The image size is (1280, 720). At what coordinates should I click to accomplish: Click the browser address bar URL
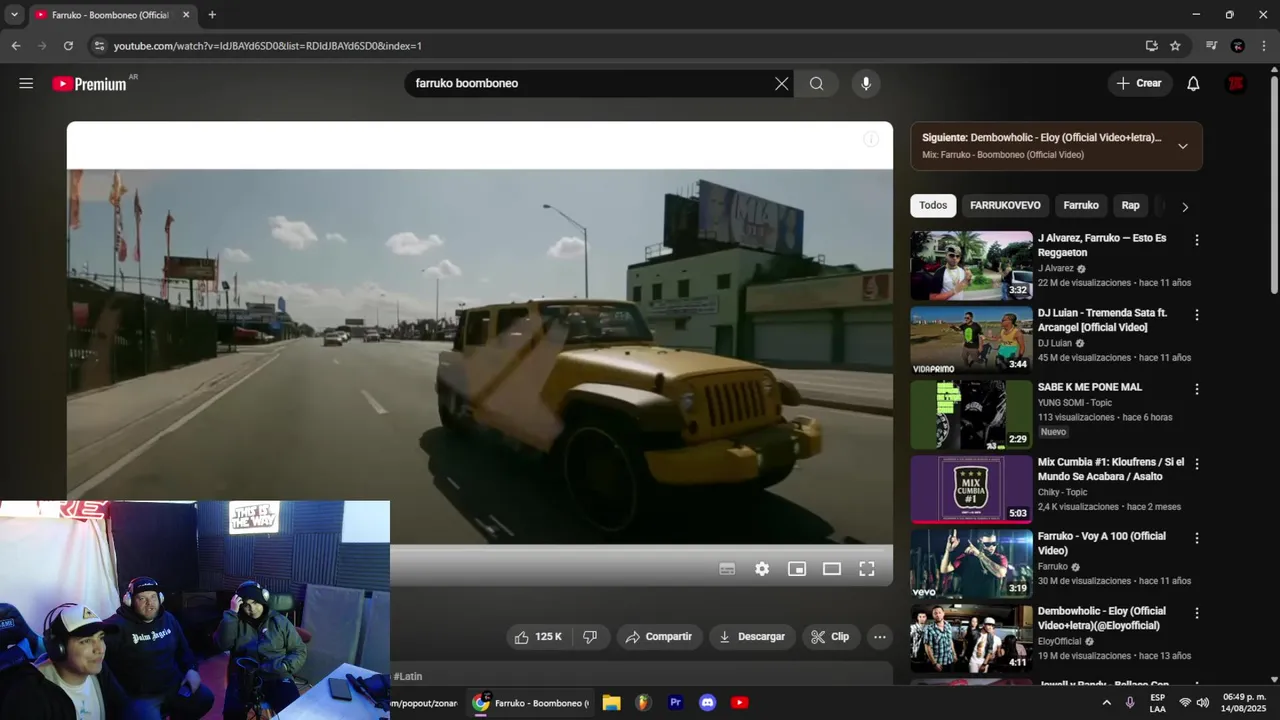click(x=267, y=46)
